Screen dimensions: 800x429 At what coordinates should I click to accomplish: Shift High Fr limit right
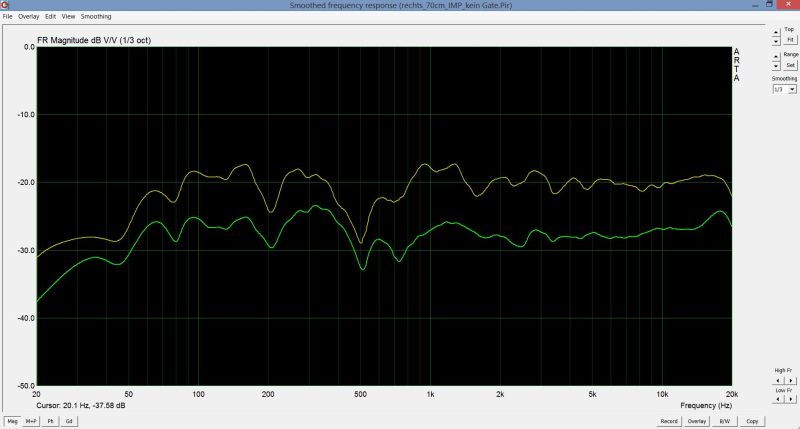790,381
